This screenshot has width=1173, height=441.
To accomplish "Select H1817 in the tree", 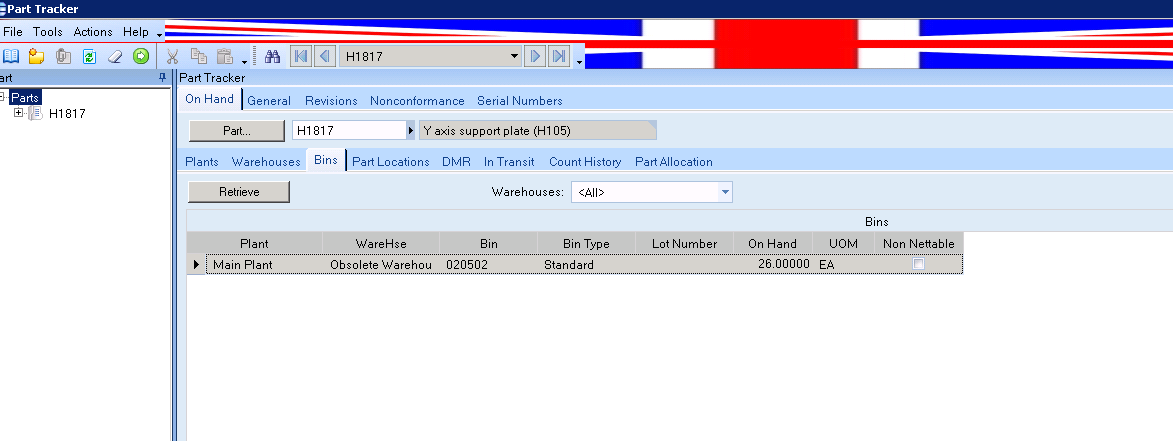I will (67, 114).
